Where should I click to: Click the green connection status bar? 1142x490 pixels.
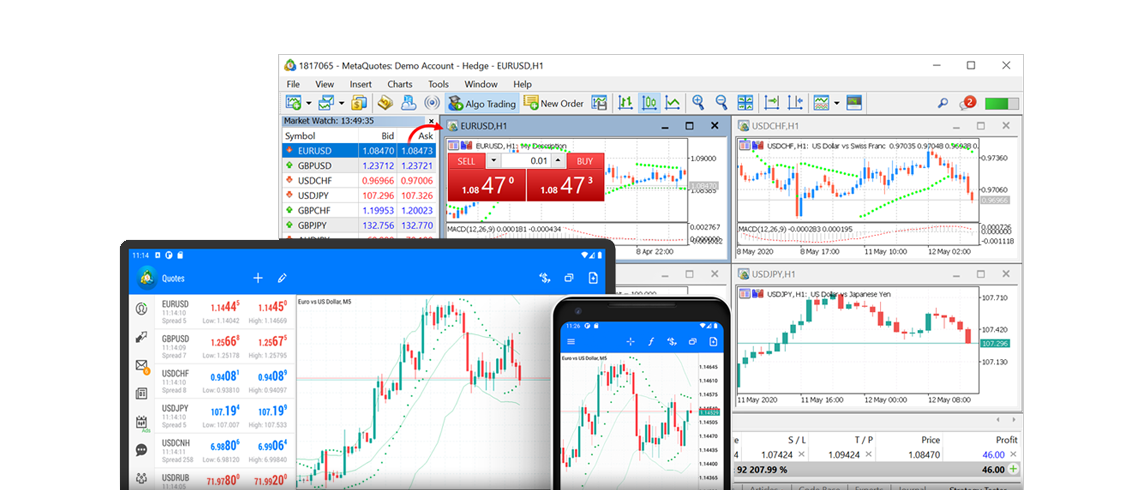[1002, 103]
